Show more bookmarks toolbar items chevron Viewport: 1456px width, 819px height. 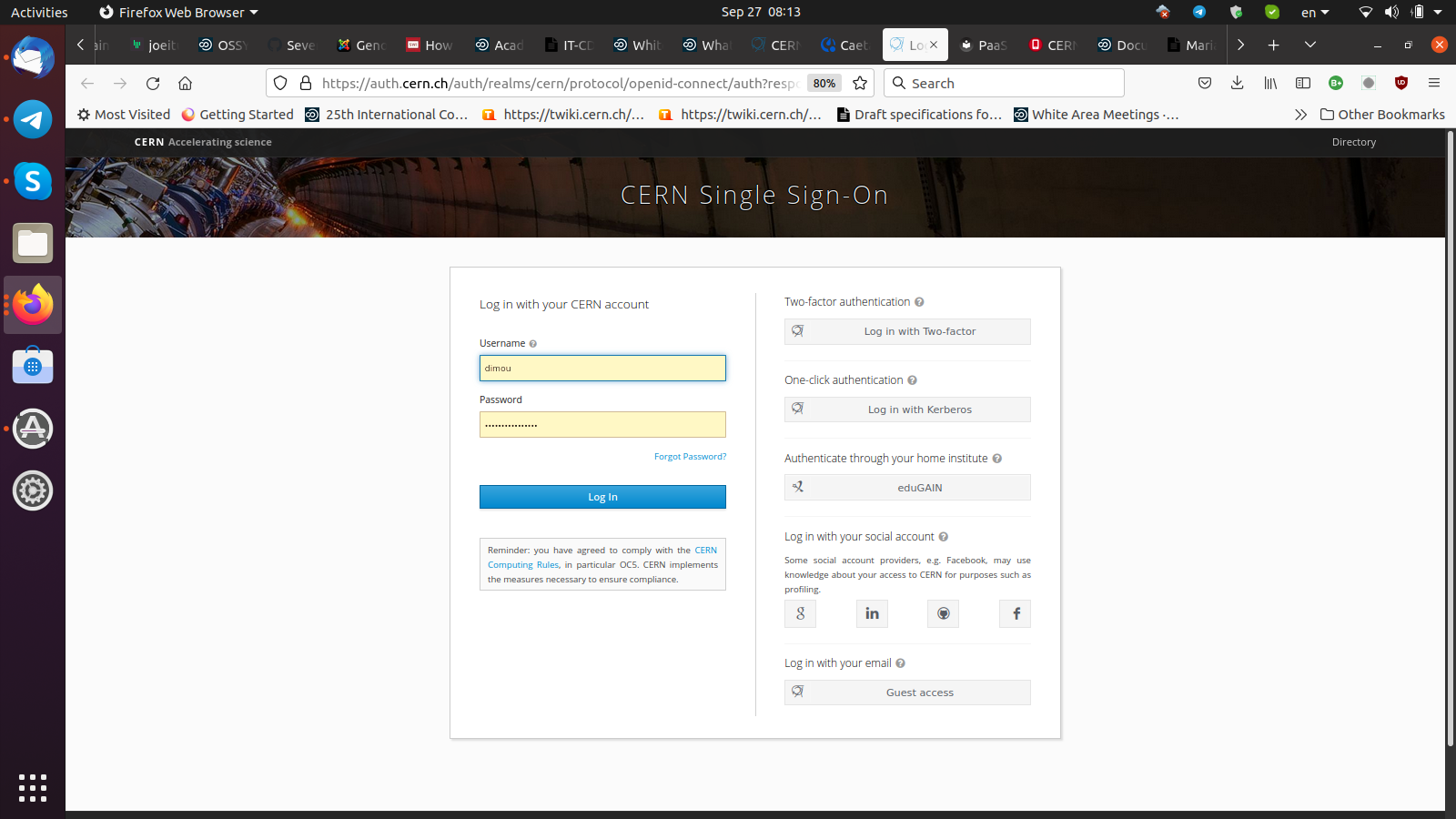click(1300, 115)
